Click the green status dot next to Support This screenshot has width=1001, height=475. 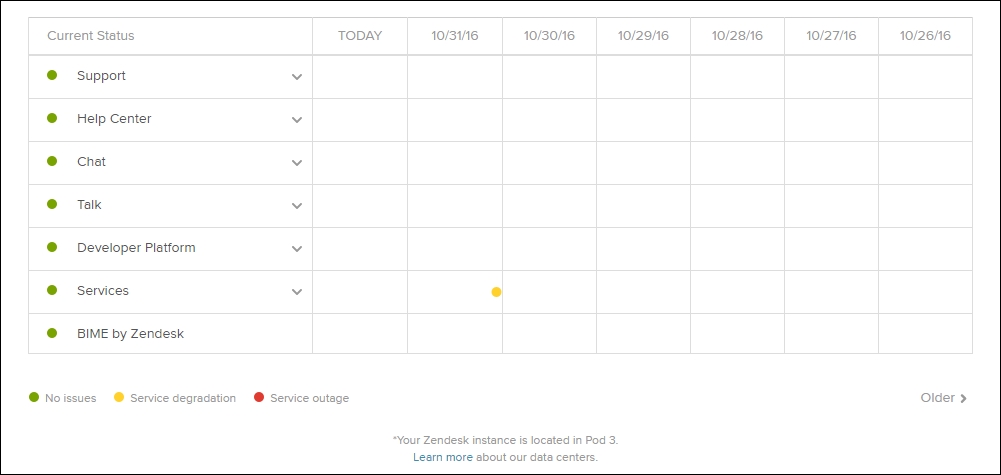(52, 75)
